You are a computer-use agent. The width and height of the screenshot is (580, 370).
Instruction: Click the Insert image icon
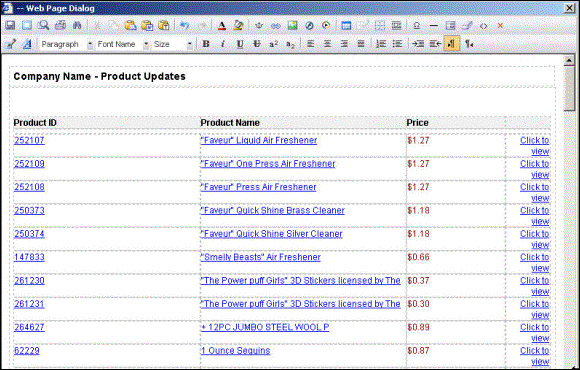[293, 26]
